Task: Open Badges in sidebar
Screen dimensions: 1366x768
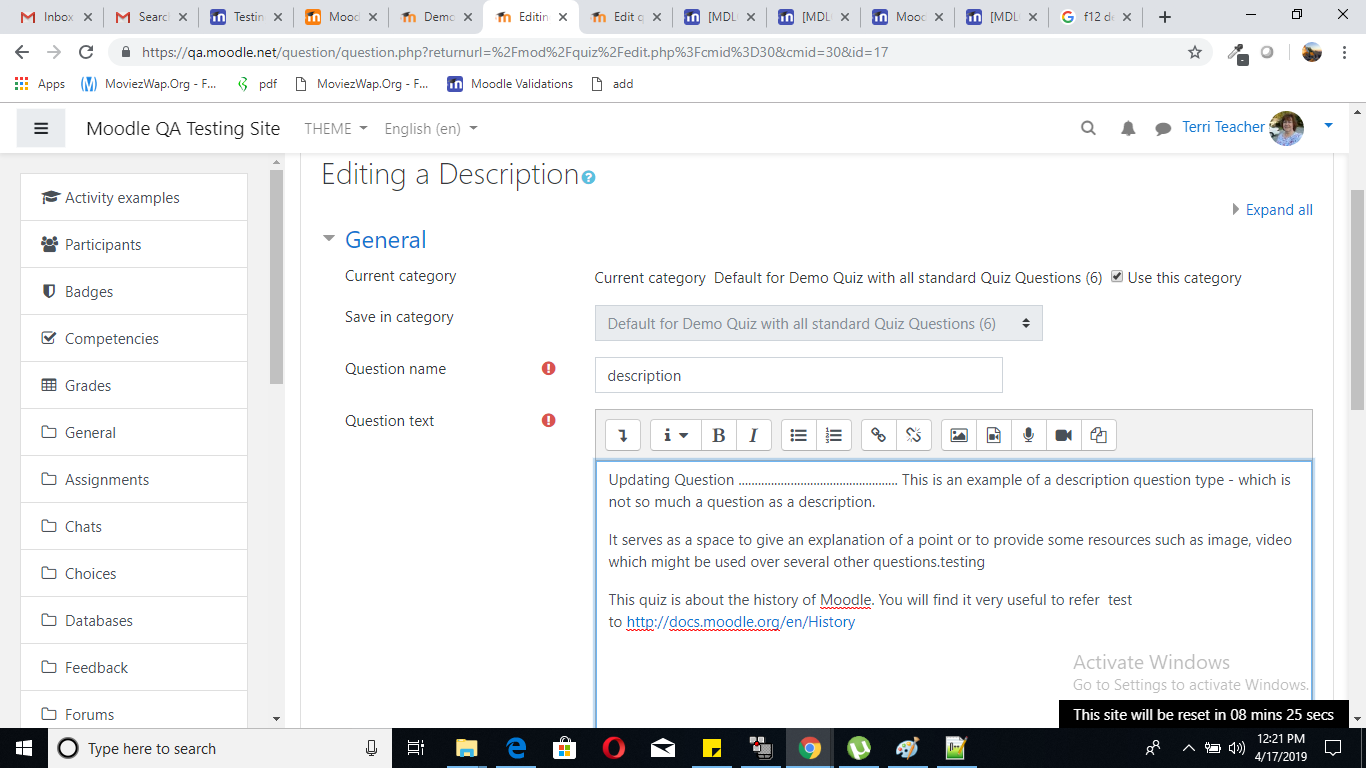Action: tap(134, 291)
